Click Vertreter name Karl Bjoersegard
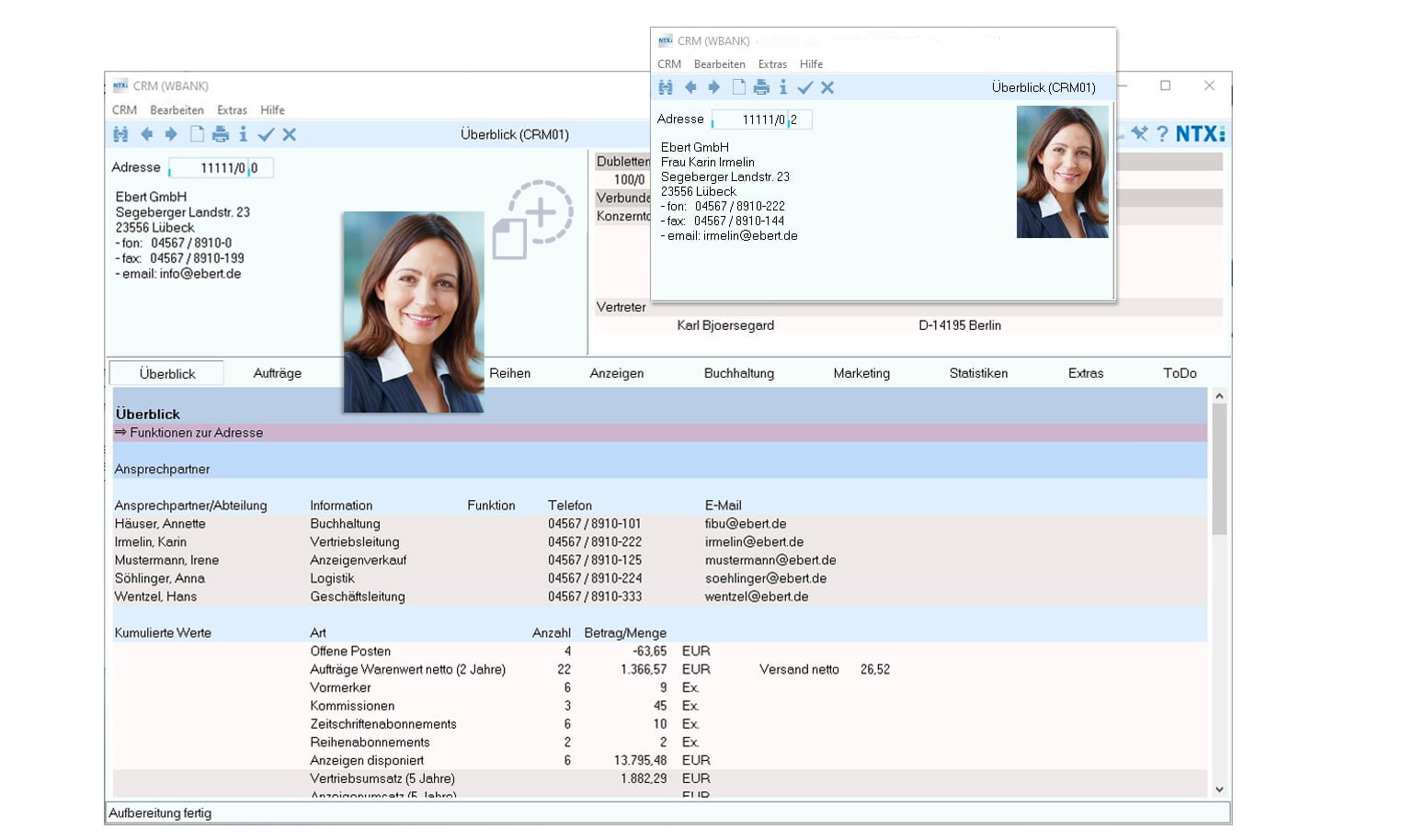The image size is (1414, 840). pos(725,325)
